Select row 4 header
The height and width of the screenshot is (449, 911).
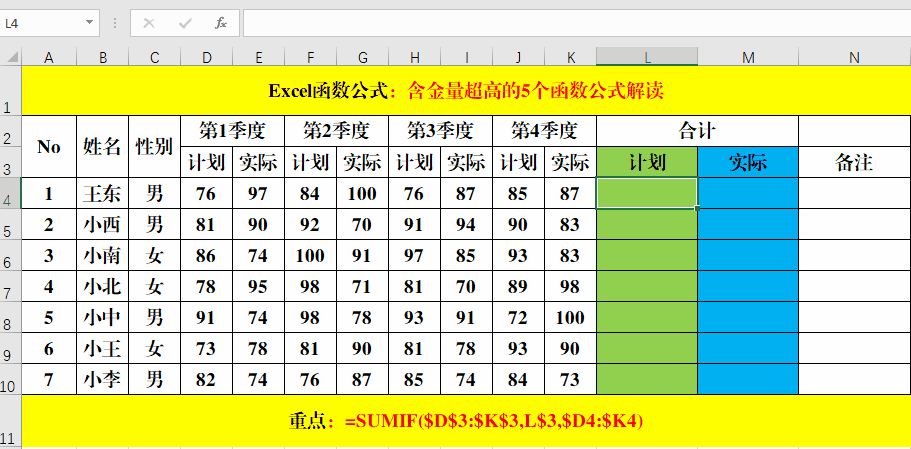10,193
